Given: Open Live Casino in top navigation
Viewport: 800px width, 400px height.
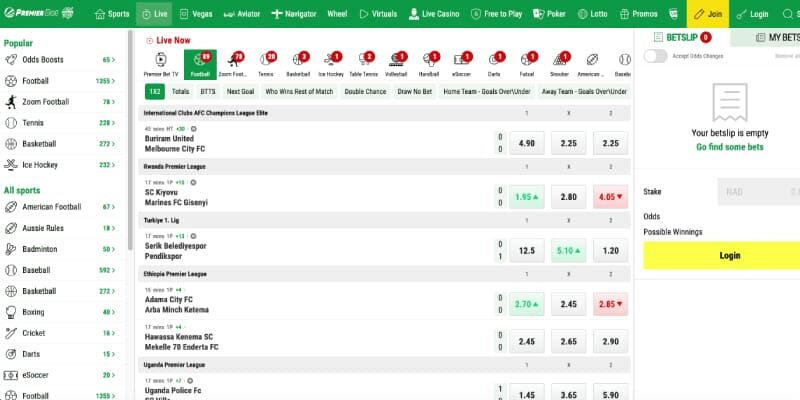Looking at the screenshot, I should point(434,14).
